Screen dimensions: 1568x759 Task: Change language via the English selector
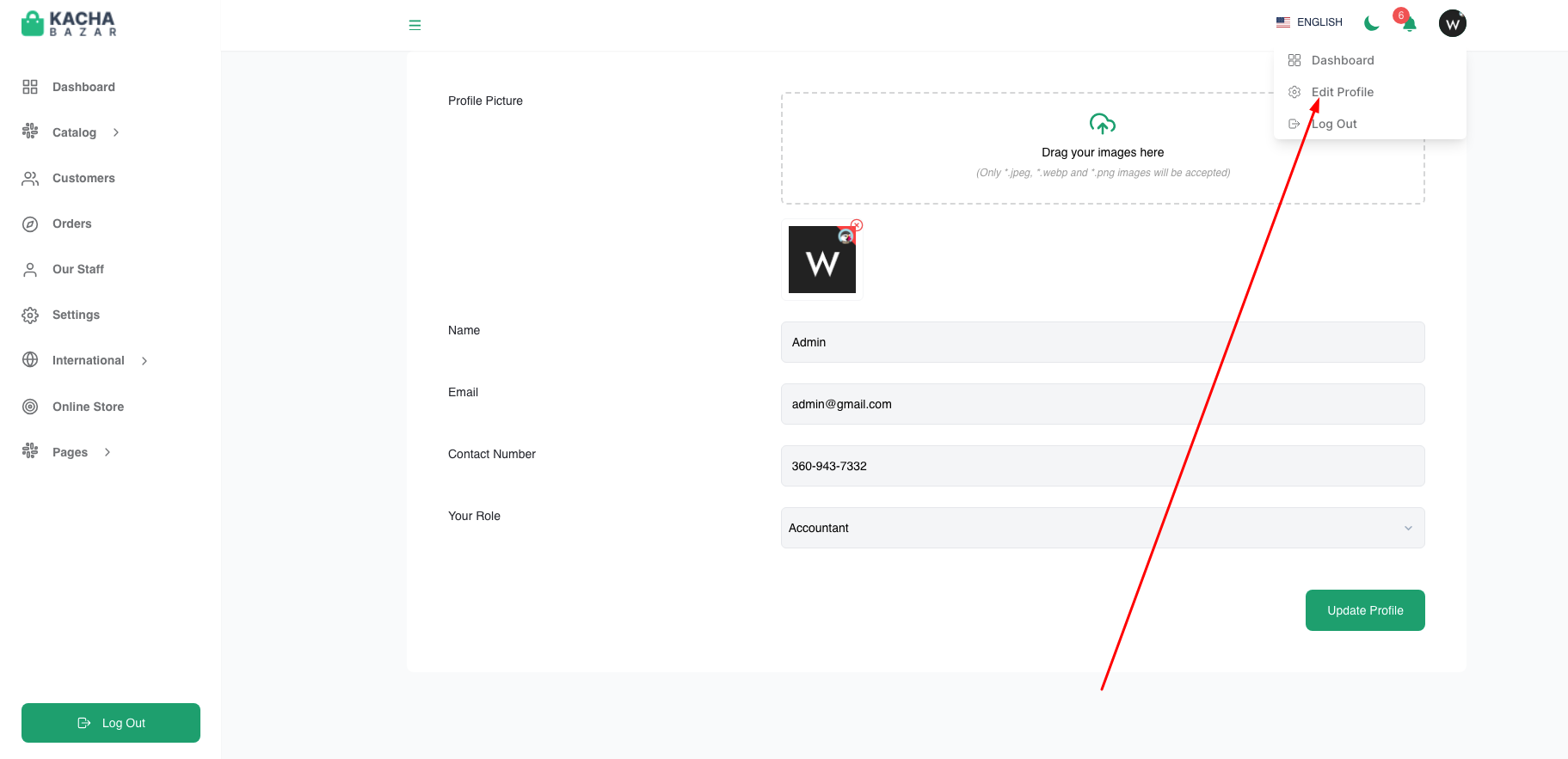tap(1309, 22)
